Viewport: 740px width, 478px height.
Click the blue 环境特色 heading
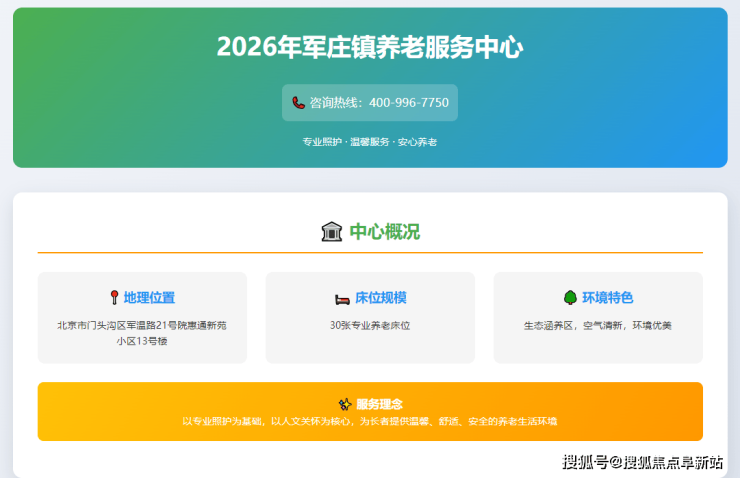click(607, 298)
